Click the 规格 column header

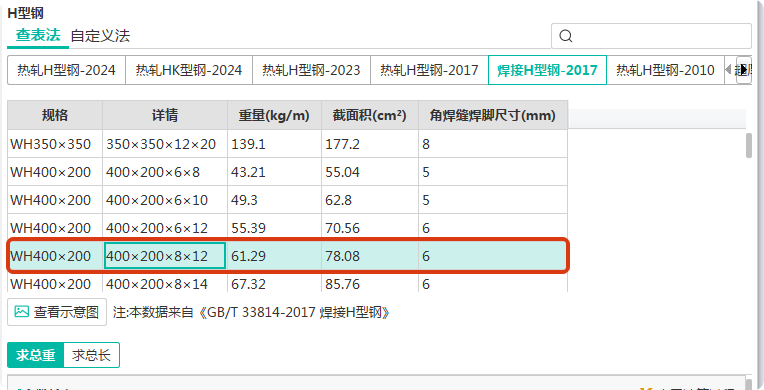pyautogui.click(x=55, y=115)
